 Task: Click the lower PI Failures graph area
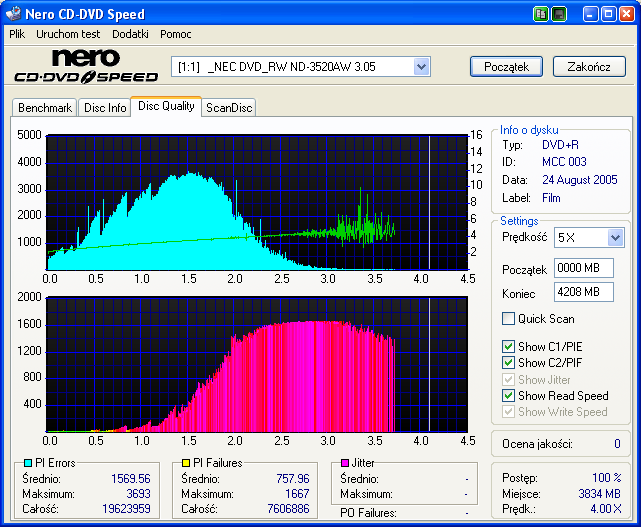click(x=257, y=364)
